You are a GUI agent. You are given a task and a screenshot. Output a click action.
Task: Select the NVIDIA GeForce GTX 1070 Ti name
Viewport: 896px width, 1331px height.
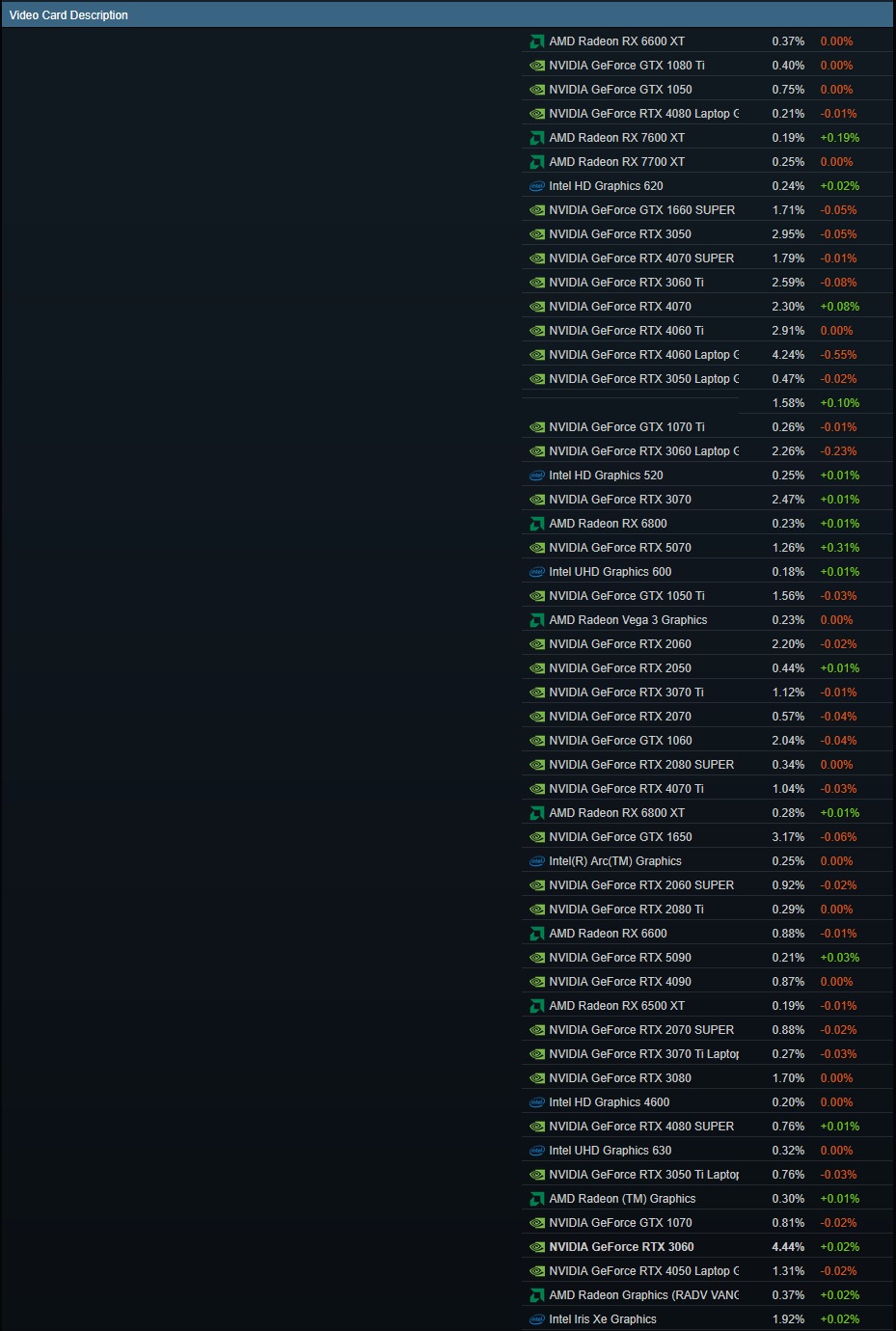pos(627,427)
